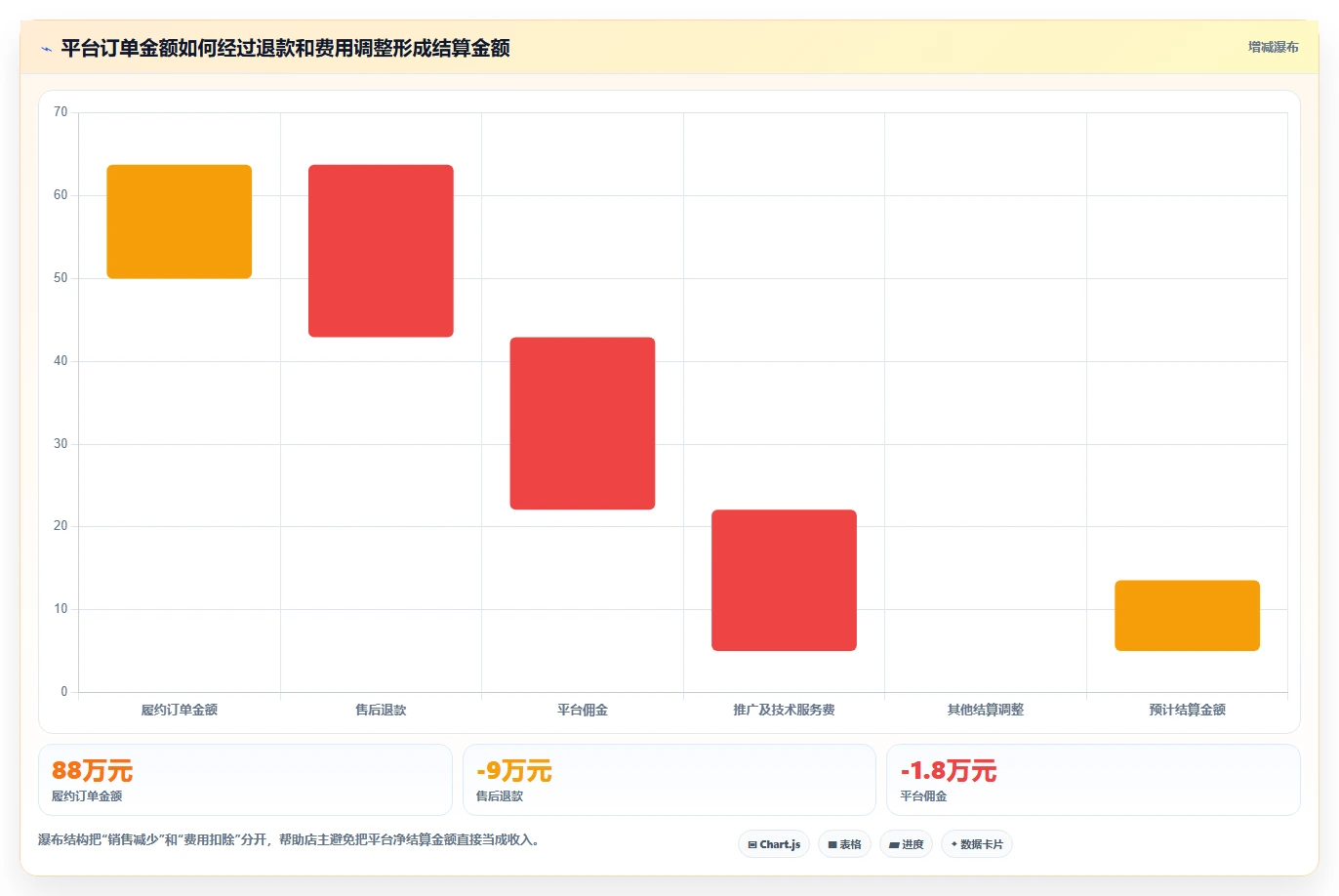This screenshot has width=1339, height=896.
Task: Click the 其他结算调整 axis label
Action: [x=986, y=710]
